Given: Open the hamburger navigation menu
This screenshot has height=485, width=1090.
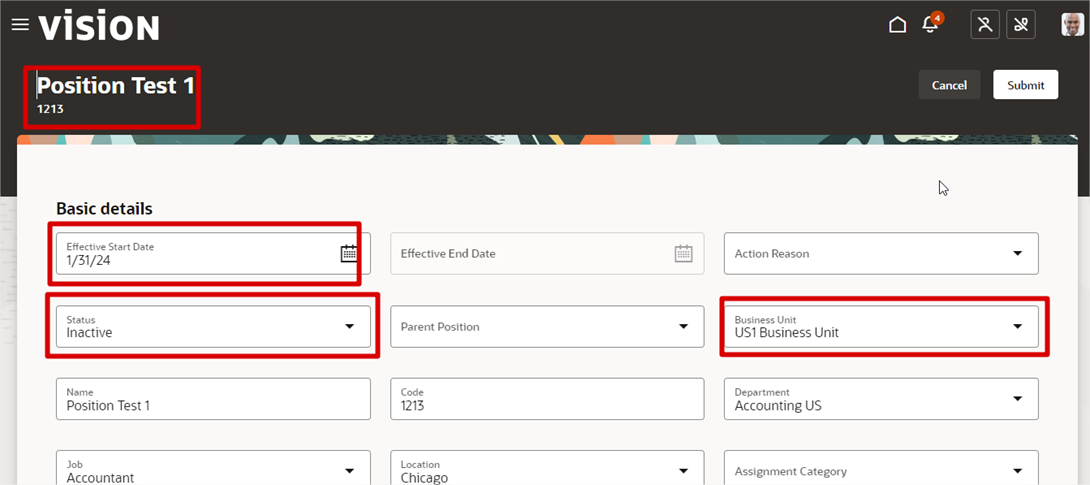Looking at the screenshot, I should [20, 25].
